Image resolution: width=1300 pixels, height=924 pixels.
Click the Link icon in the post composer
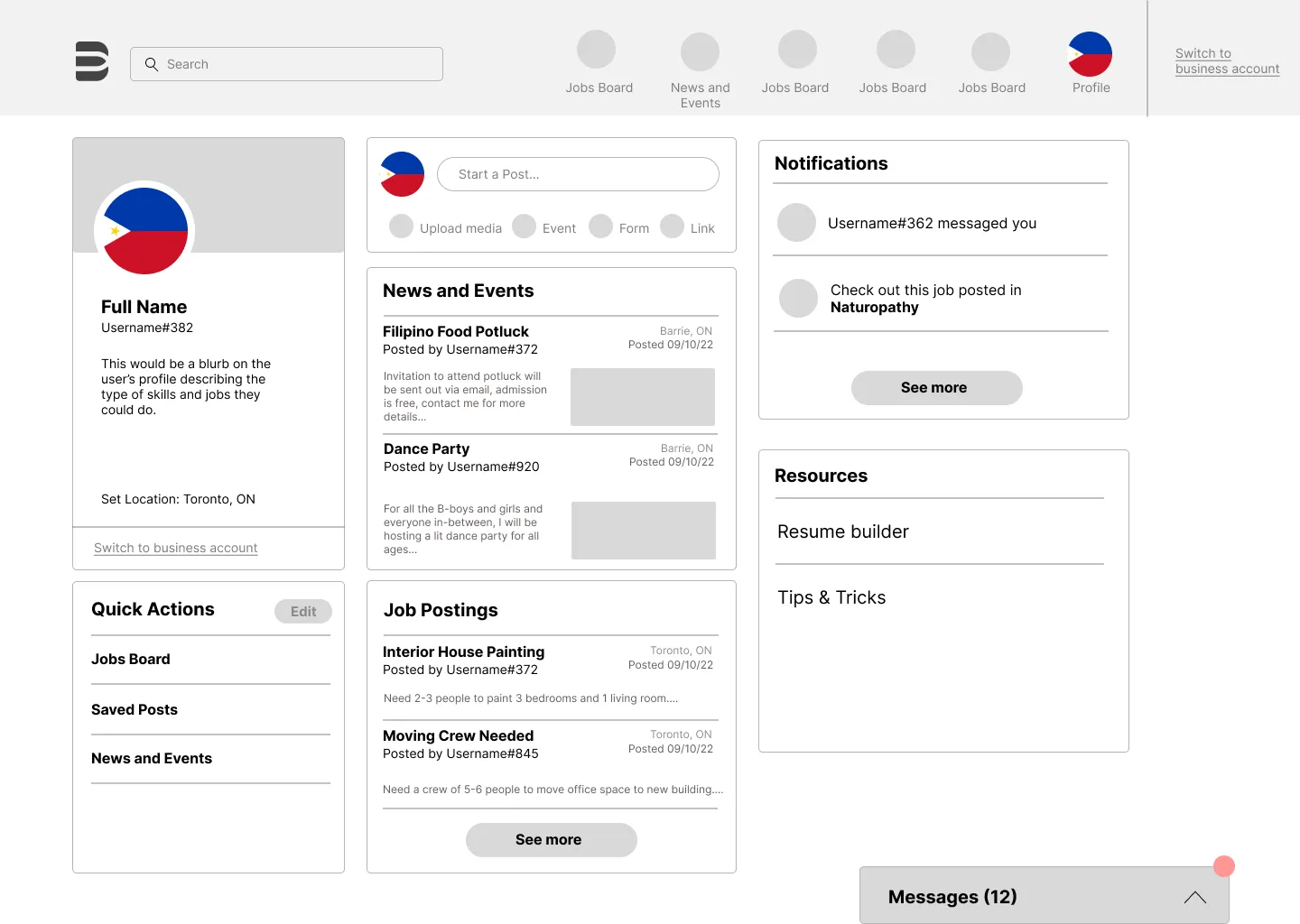tap(673, 226)
